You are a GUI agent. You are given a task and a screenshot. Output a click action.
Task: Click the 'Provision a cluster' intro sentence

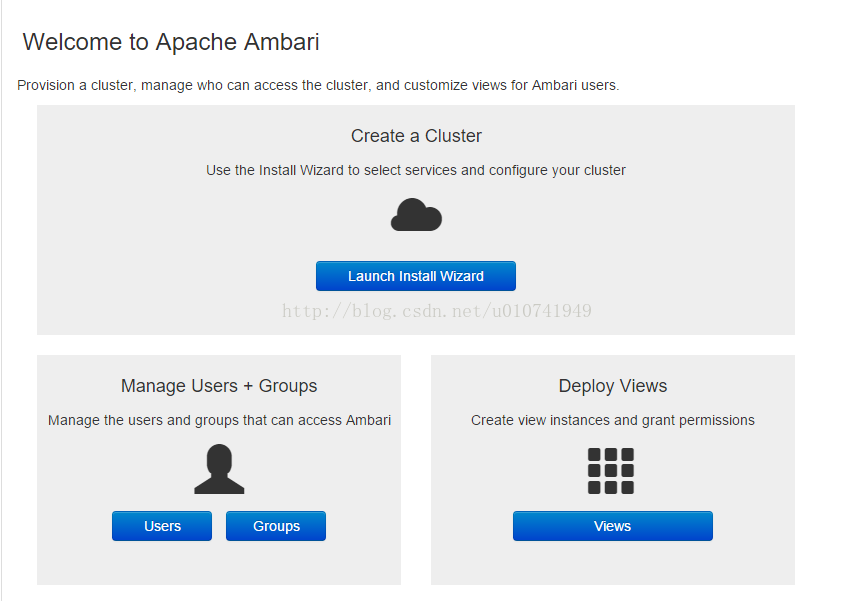[318, 85]
